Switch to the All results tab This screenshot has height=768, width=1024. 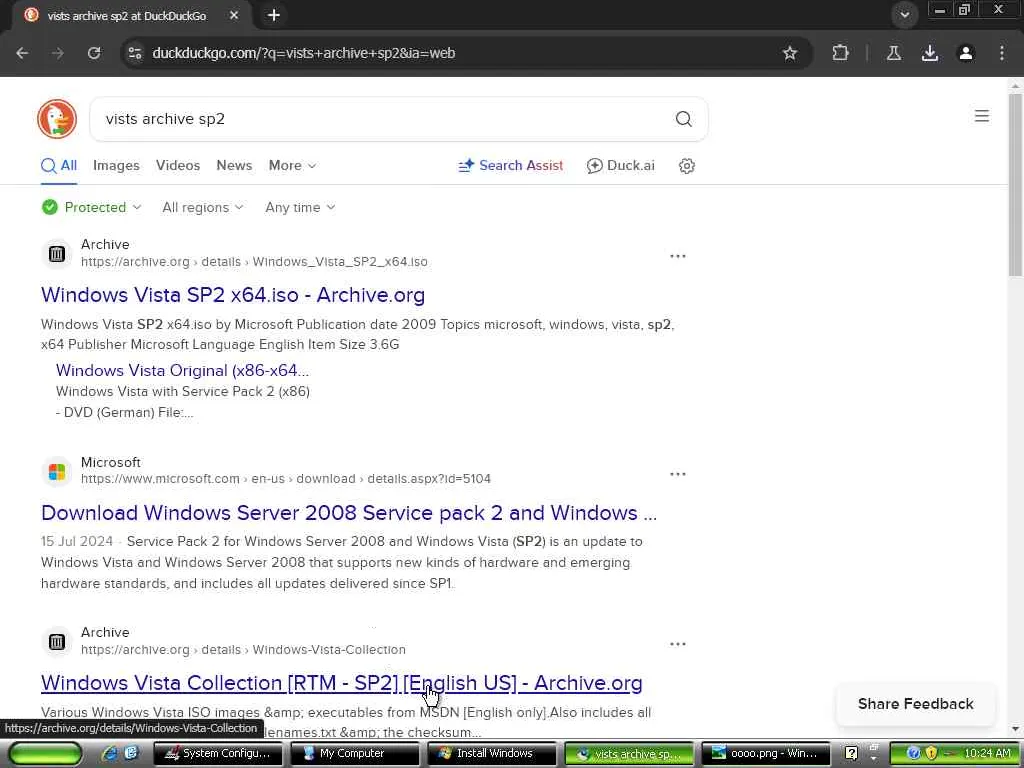coord(59,166)
